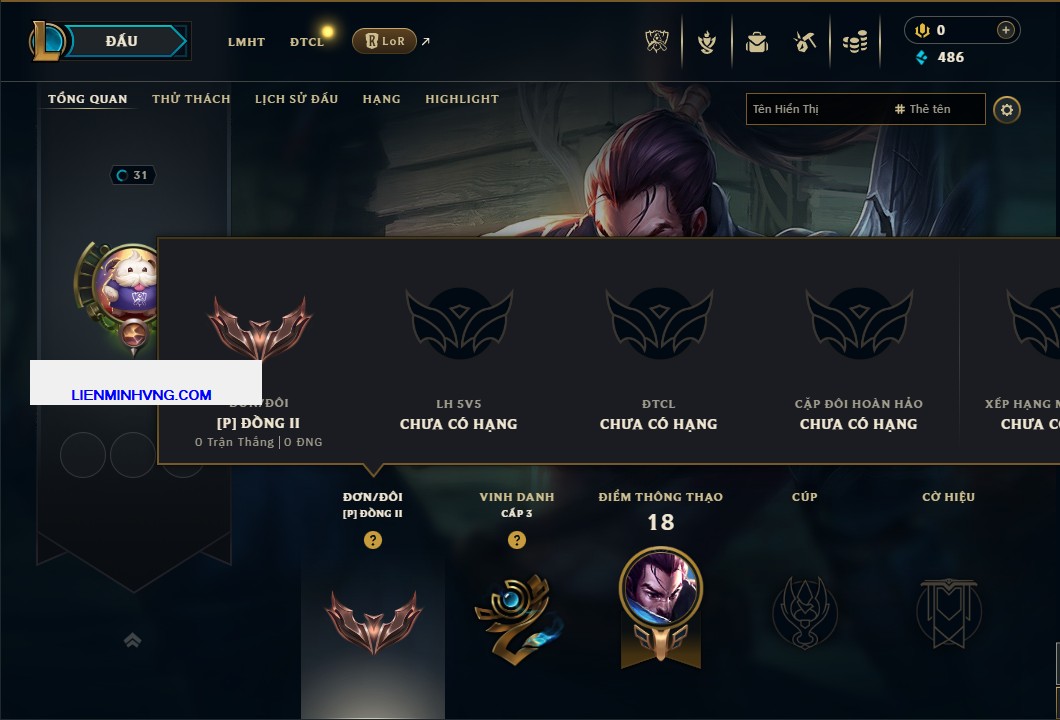This screenshot has width=1060, height=720.
Task: Click the League of Legends logo icon
Action: coord(46,41)
